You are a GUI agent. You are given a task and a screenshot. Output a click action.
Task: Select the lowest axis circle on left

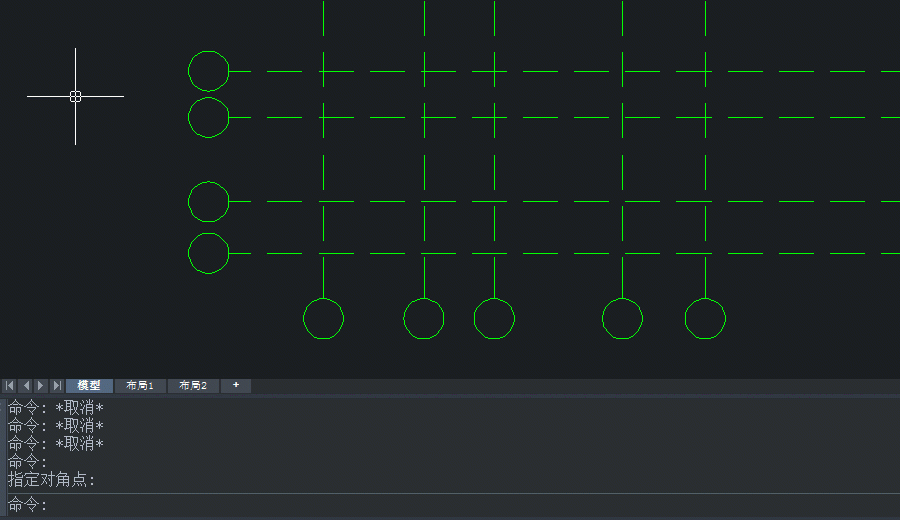pos(209,253)
